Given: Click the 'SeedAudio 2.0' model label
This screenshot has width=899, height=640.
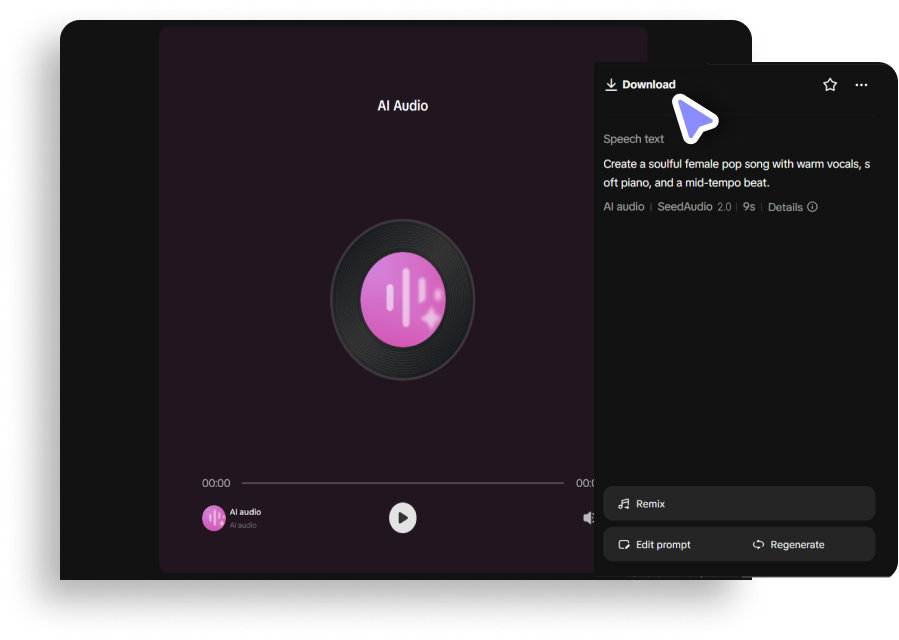Looking at the screenshot, I should (x=694, y=207).
